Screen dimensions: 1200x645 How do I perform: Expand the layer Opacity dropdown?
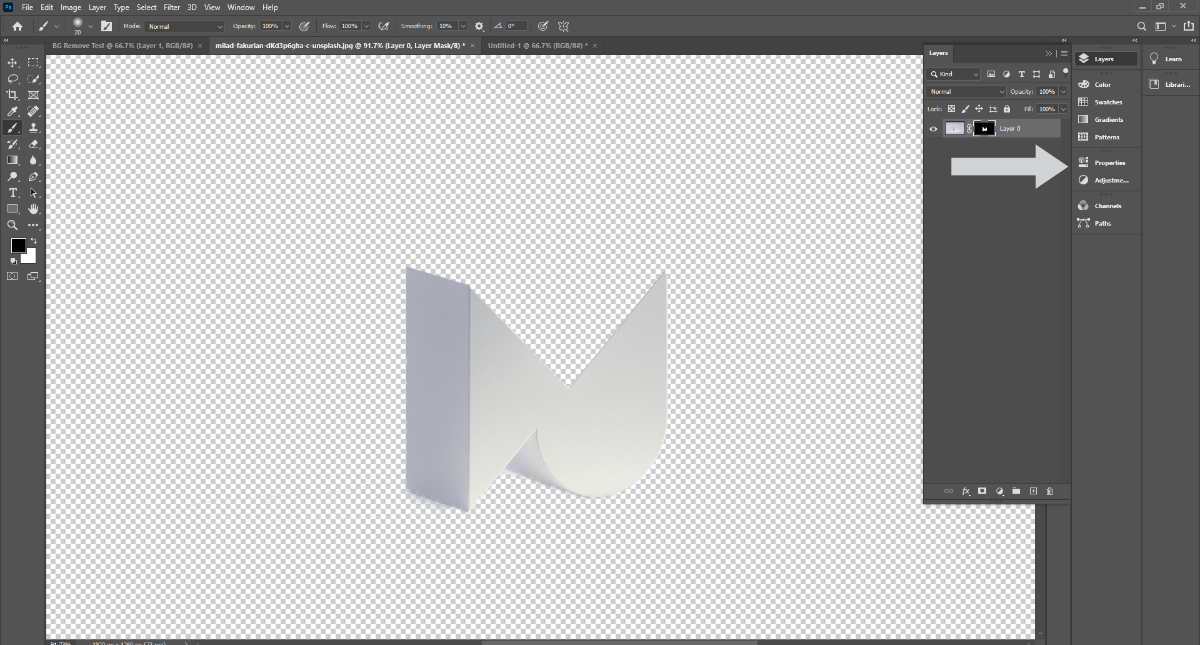click(x=1063, y=92)
